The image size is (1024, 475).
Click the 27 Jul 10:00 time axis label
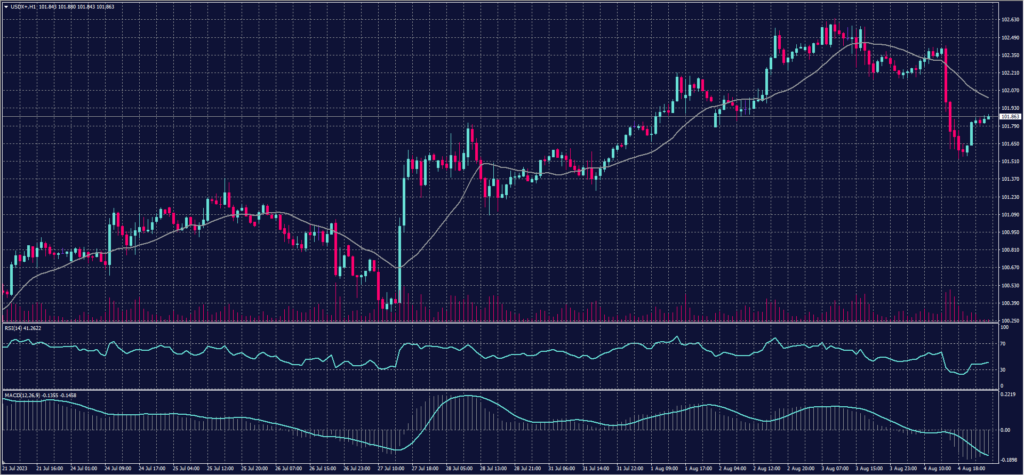pyautogui.click(x=392, y=467)
